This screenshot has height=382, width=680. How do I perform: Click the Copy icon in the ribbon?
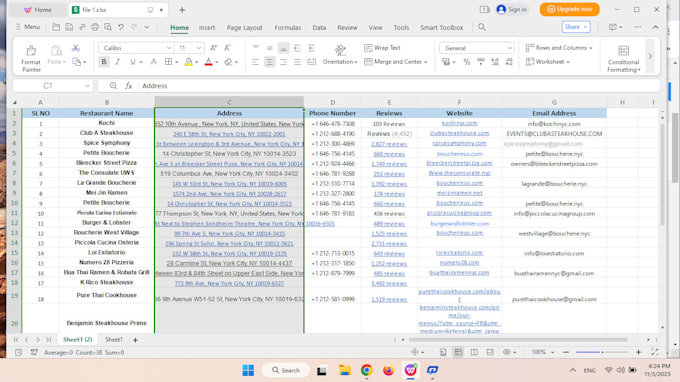[x=77, y=62]
